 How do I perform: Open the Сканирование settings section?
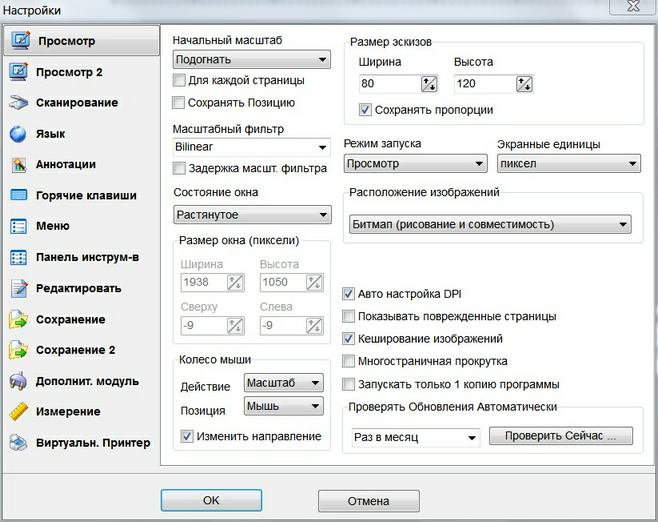point(77,102)
